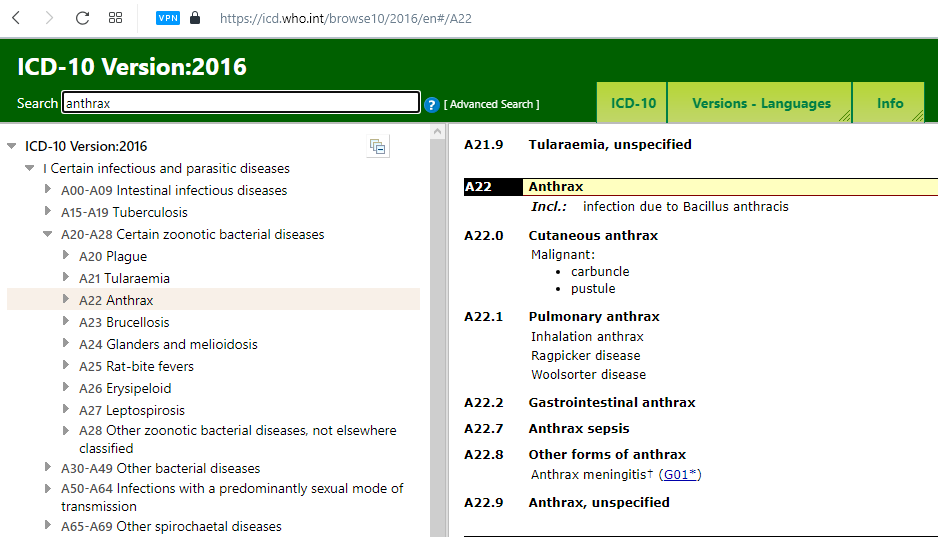
Task: Expand the A22 Anthrax arrow
Action: [x=66, y=299]
